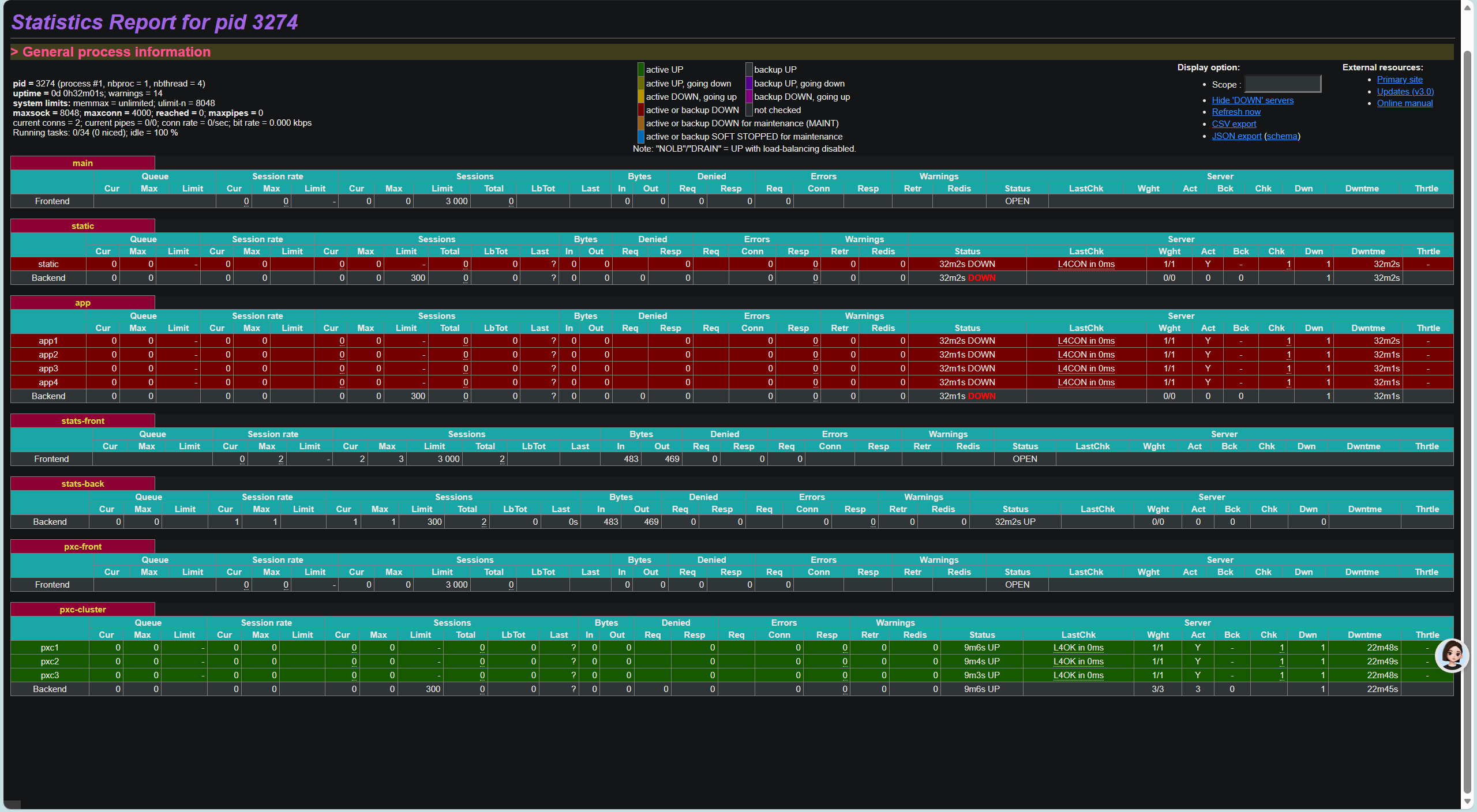Click the red active or backup DOWN swatch
1477x812 pixels.
640,110
